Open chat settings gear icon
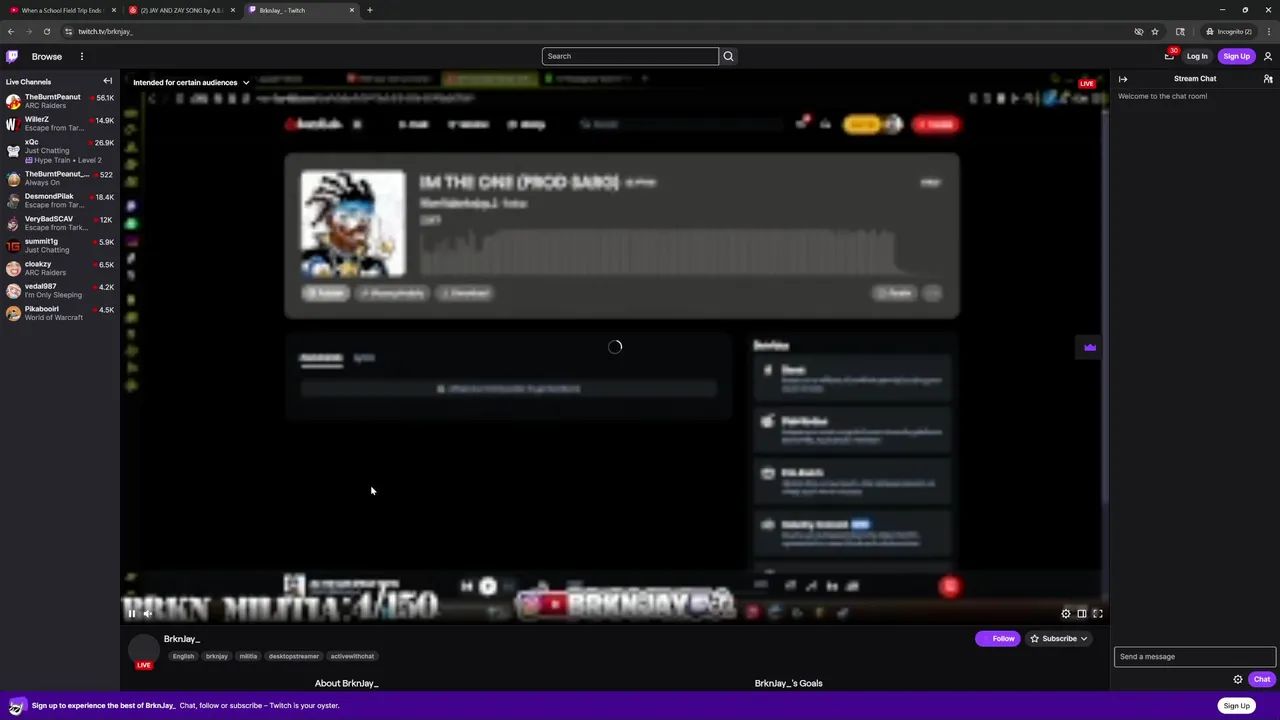Viewport: 1280px width, 720px height. pos(1238,679)
